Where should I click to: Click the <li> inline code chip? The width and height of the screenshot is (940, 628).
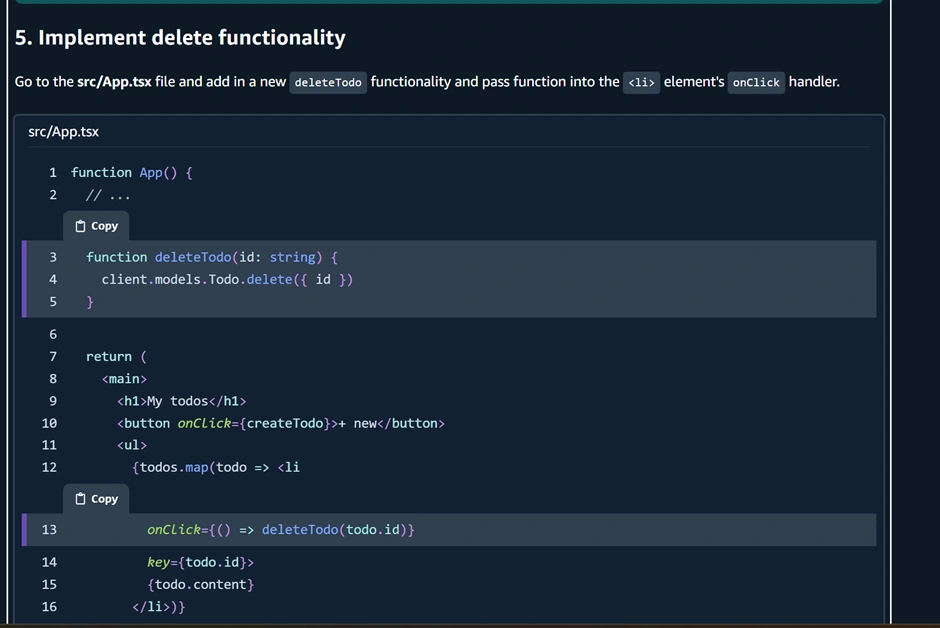coord(641,82)
